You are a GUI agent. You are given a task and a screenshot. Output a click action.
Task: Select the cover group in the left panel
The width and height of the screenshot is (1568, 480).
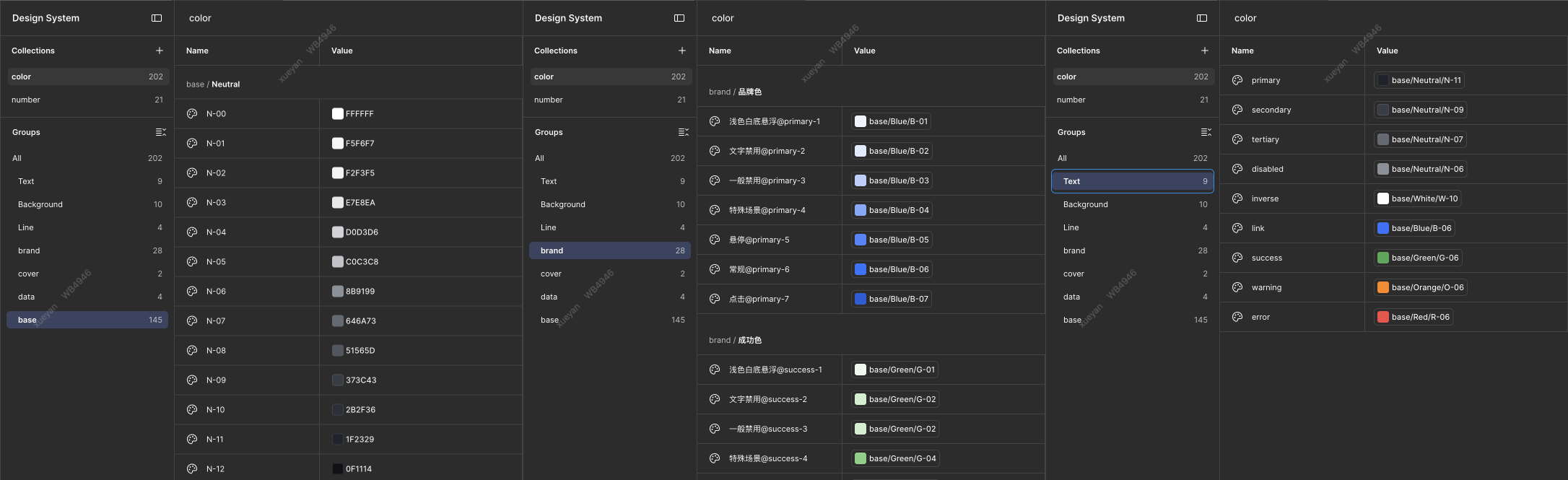pos(87,274)
